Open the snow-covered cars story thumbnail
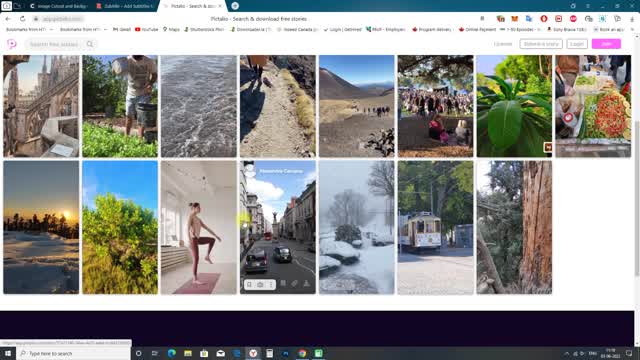 click(357, 227)
